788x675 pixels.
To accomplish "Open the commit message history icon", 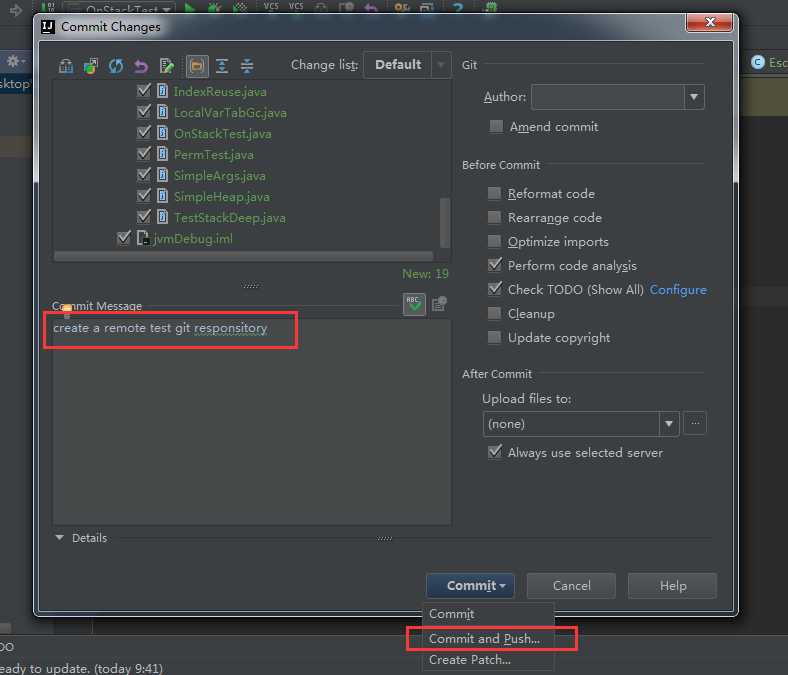I will coord(439,304).
